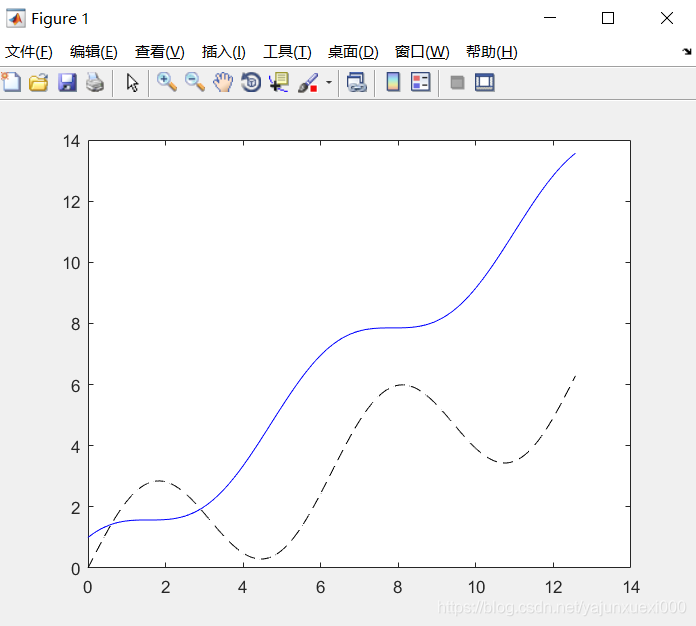Show plot tools and dock figure icon
Image resolution: width=696 pixels, height=626 pixels.
click(484, 83)
